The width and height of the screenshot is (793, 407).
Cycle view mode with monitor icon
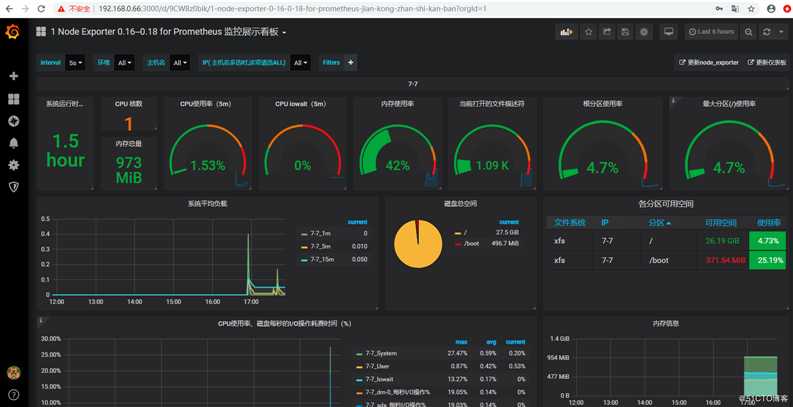click(x=669, y=32)
